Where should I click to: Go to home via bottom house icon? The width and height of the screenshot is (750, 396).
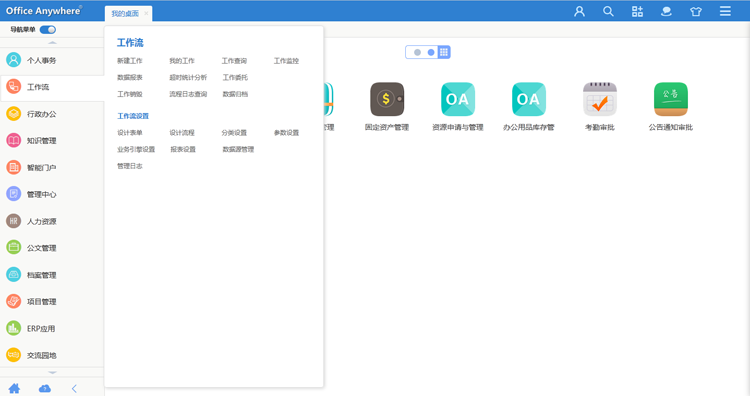pyautogui.click(x=14, y=388)
